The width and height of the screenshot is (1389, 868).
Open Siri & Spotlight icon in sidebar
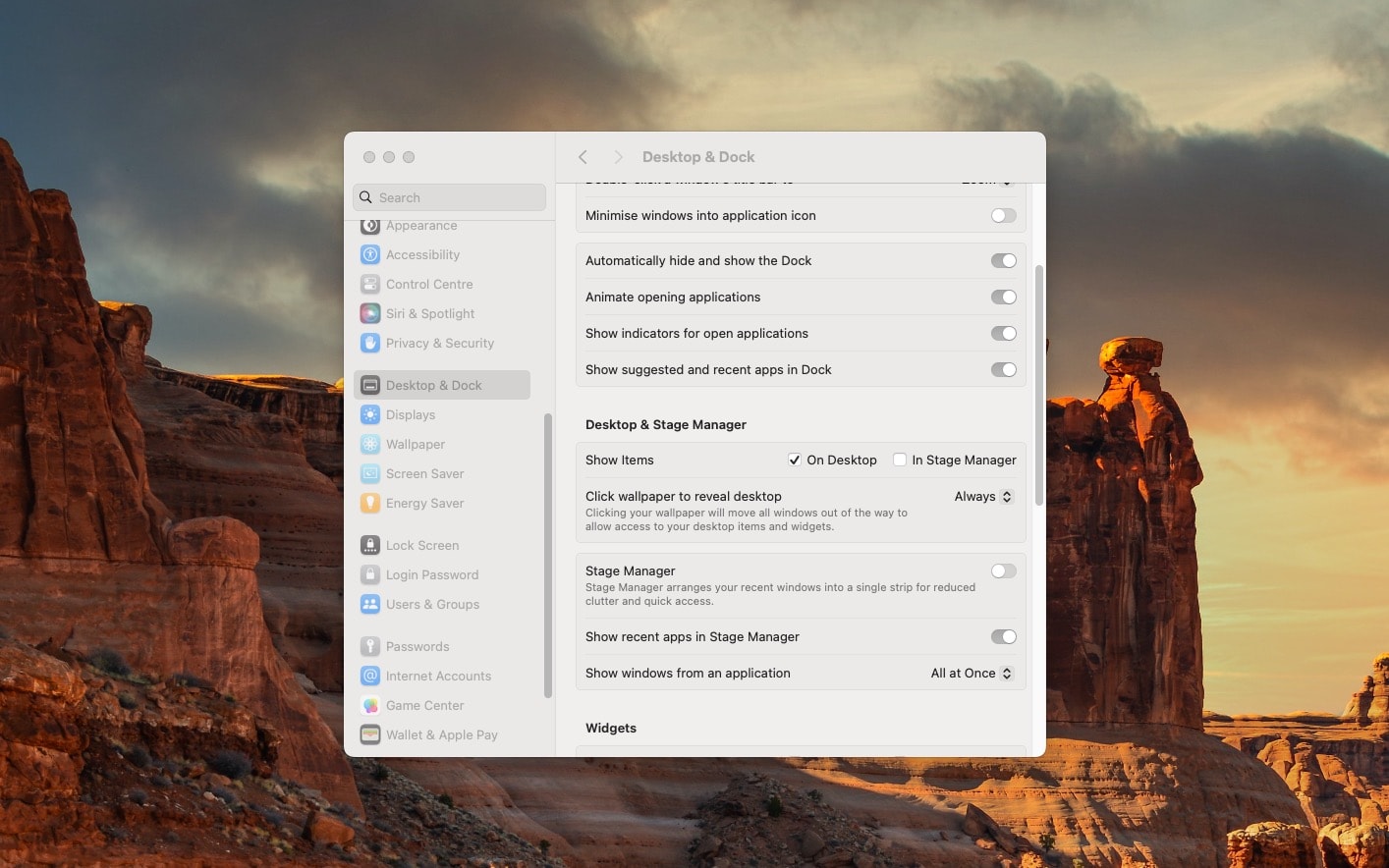pyautogui.click(x=370, y=313)
